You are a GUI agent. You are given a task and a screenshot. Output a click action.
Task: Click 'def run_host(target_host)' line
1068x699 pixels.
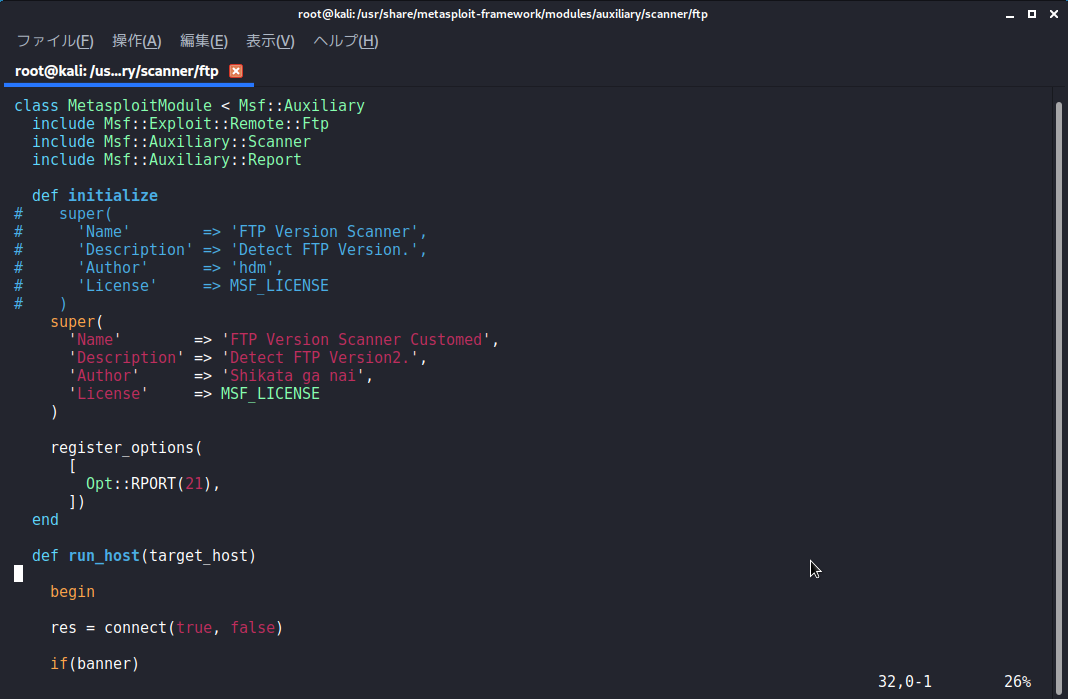point(144,556)
